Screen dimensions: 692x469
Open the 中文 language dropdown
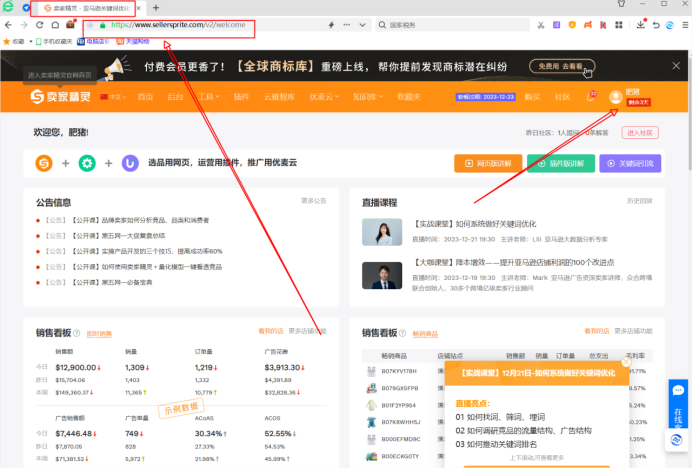tap(113, 97)
